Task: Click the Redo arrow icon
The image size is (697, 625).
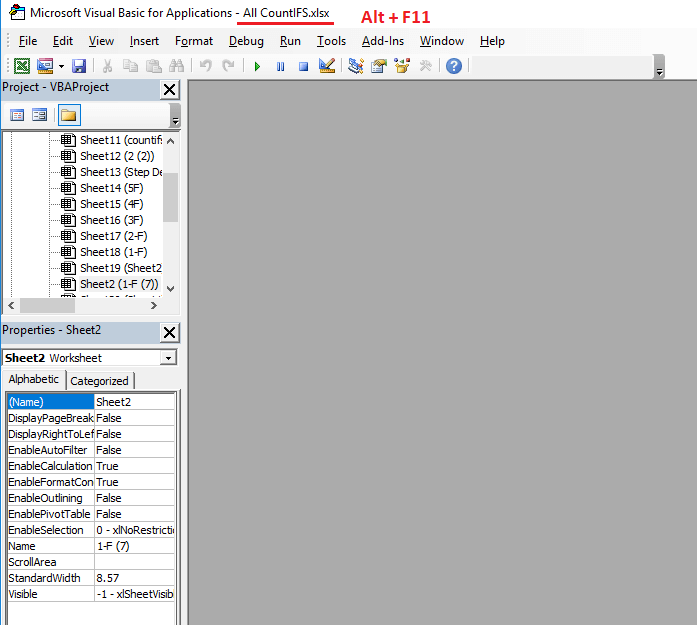Action: (x=228, y=66)
